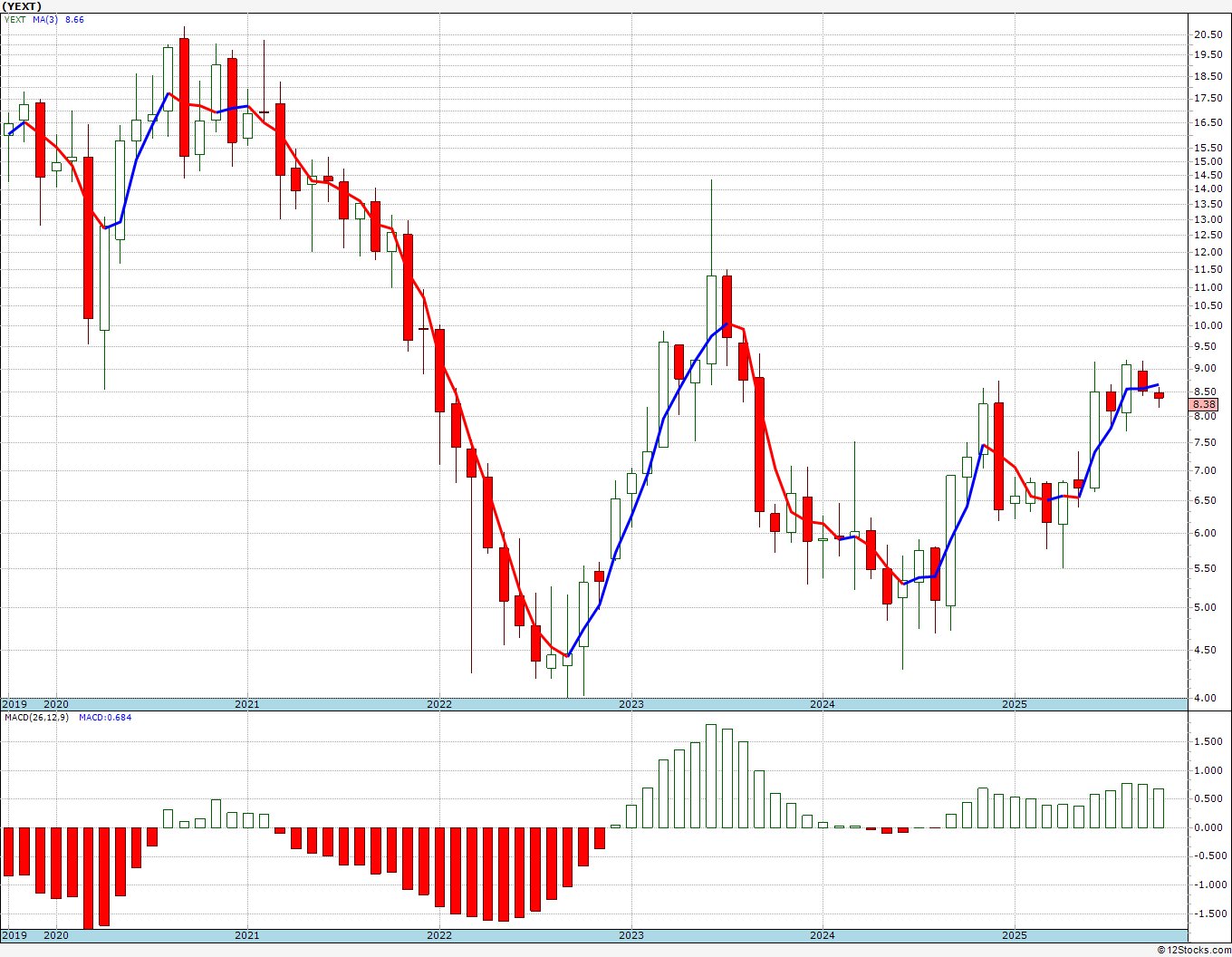Screen dimensions: 1232x957
Task: Click 2022 on the MACD panel time axis
Action: tap(439, 935)
